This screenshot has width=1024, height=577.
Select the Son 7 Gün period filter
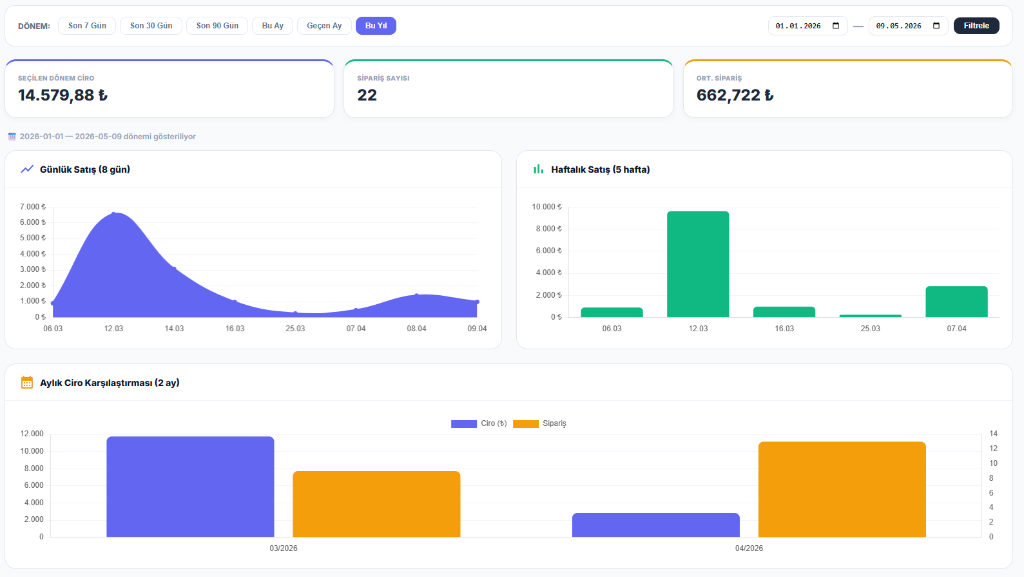pyautogui.click(x=87, y=25)
